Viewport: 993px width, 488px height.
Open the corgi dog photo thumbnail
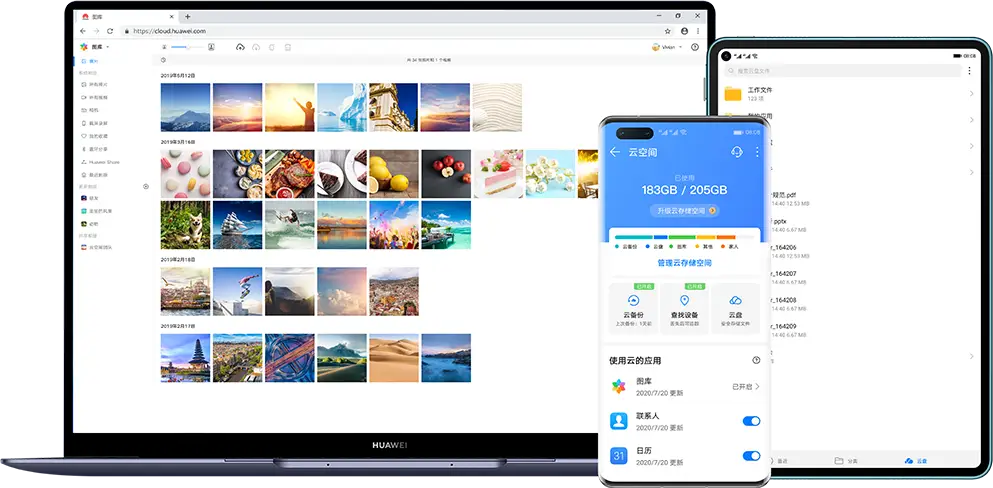point(186,225)
